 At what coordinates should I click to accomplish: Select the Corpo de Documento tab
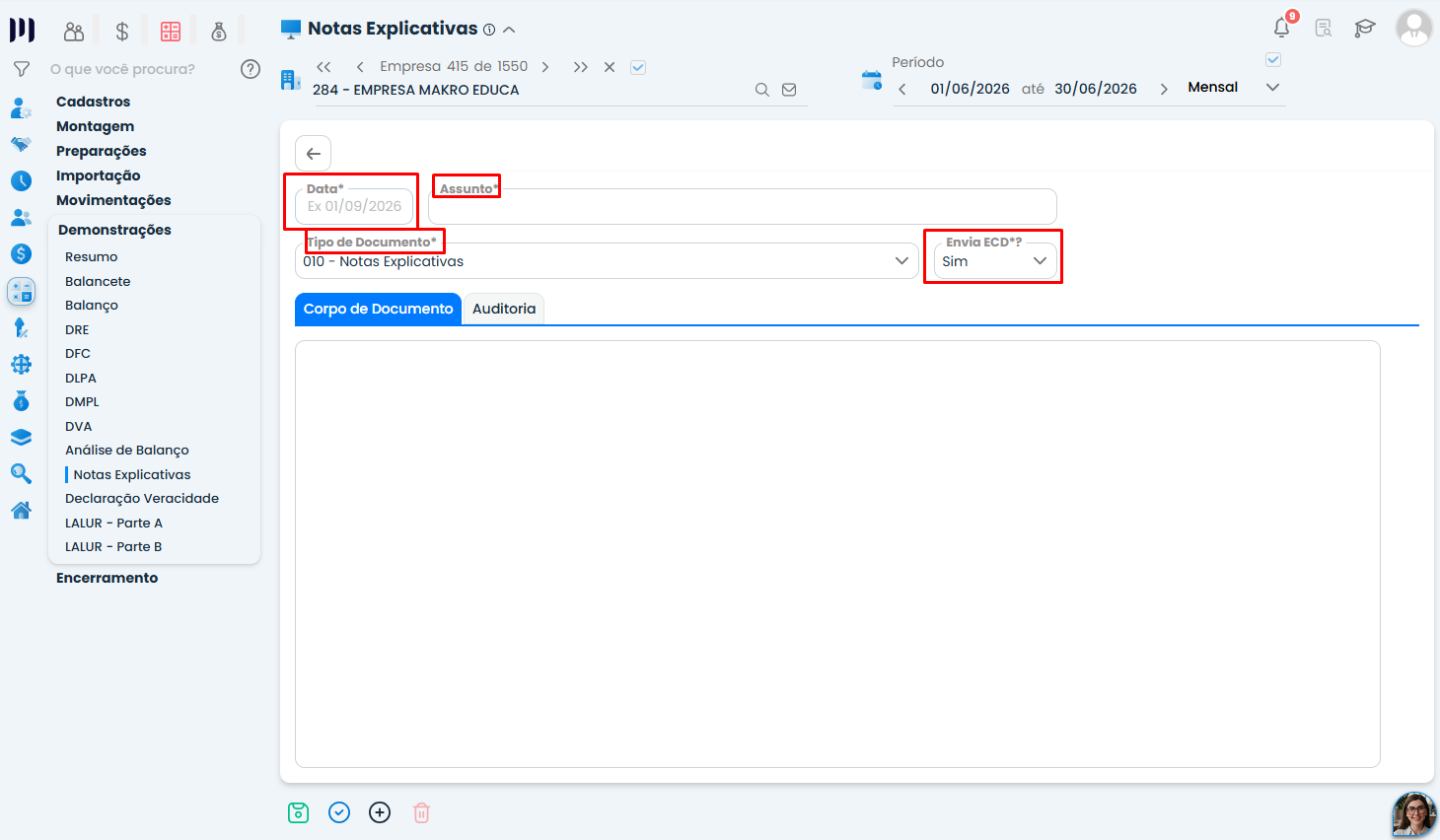(378, 309)
